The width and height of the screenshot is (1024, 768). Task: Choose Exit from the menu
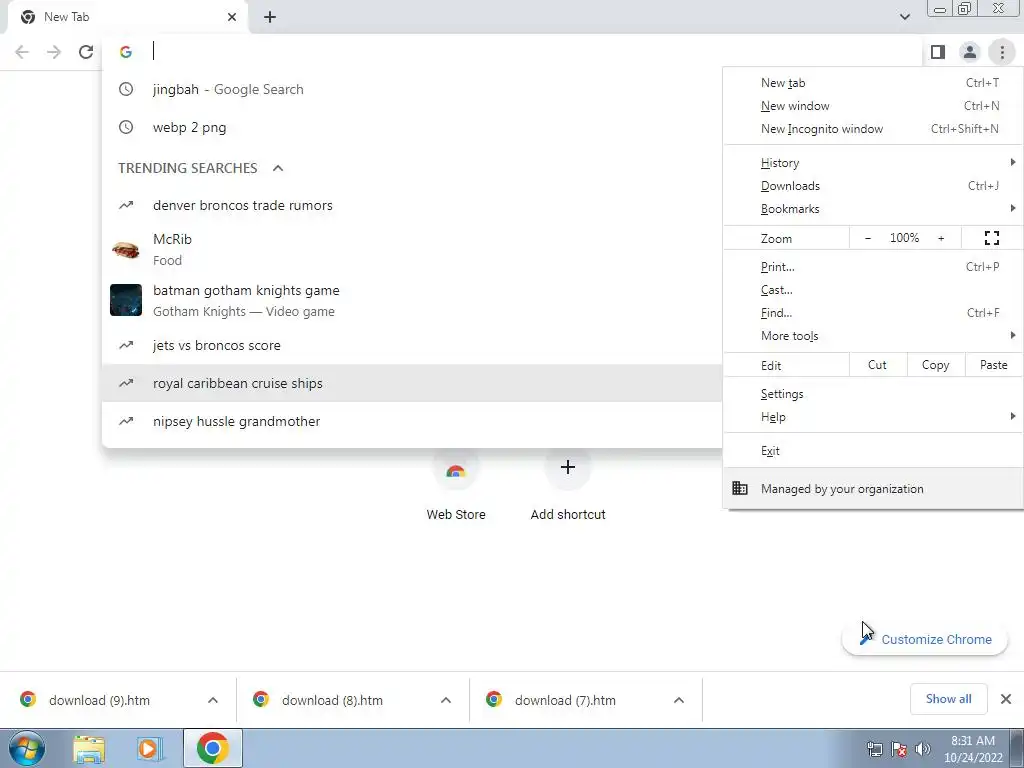tap(873, 451)
